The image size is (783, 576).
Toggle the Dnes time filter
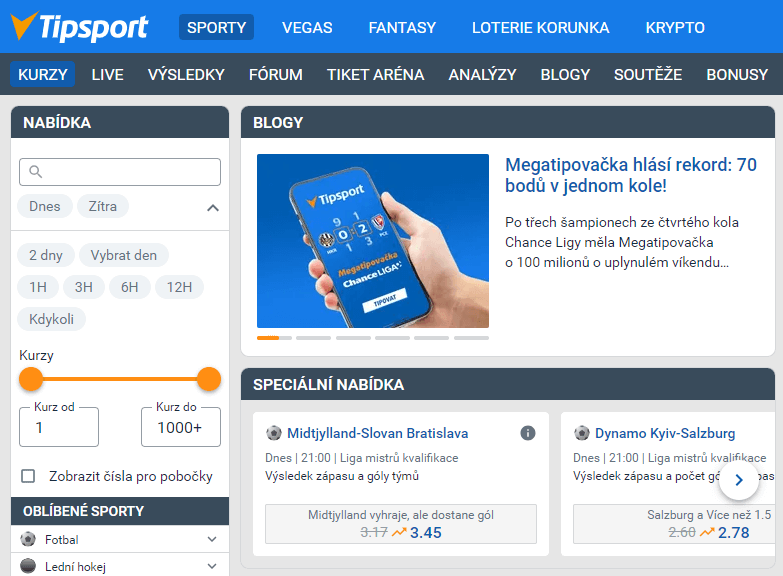45,207
